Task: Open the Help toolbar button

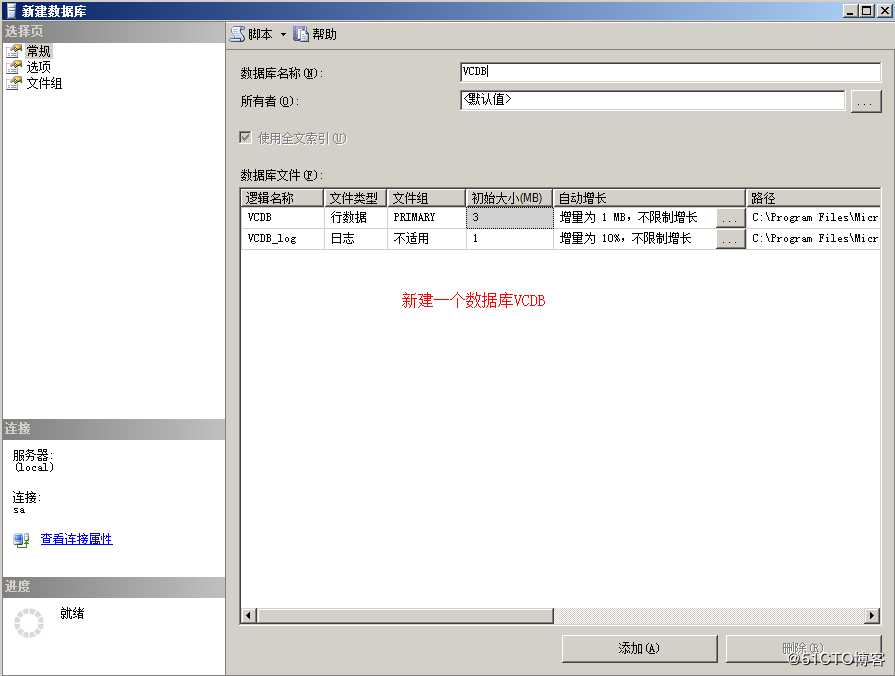Action: [x=315, y=34]
